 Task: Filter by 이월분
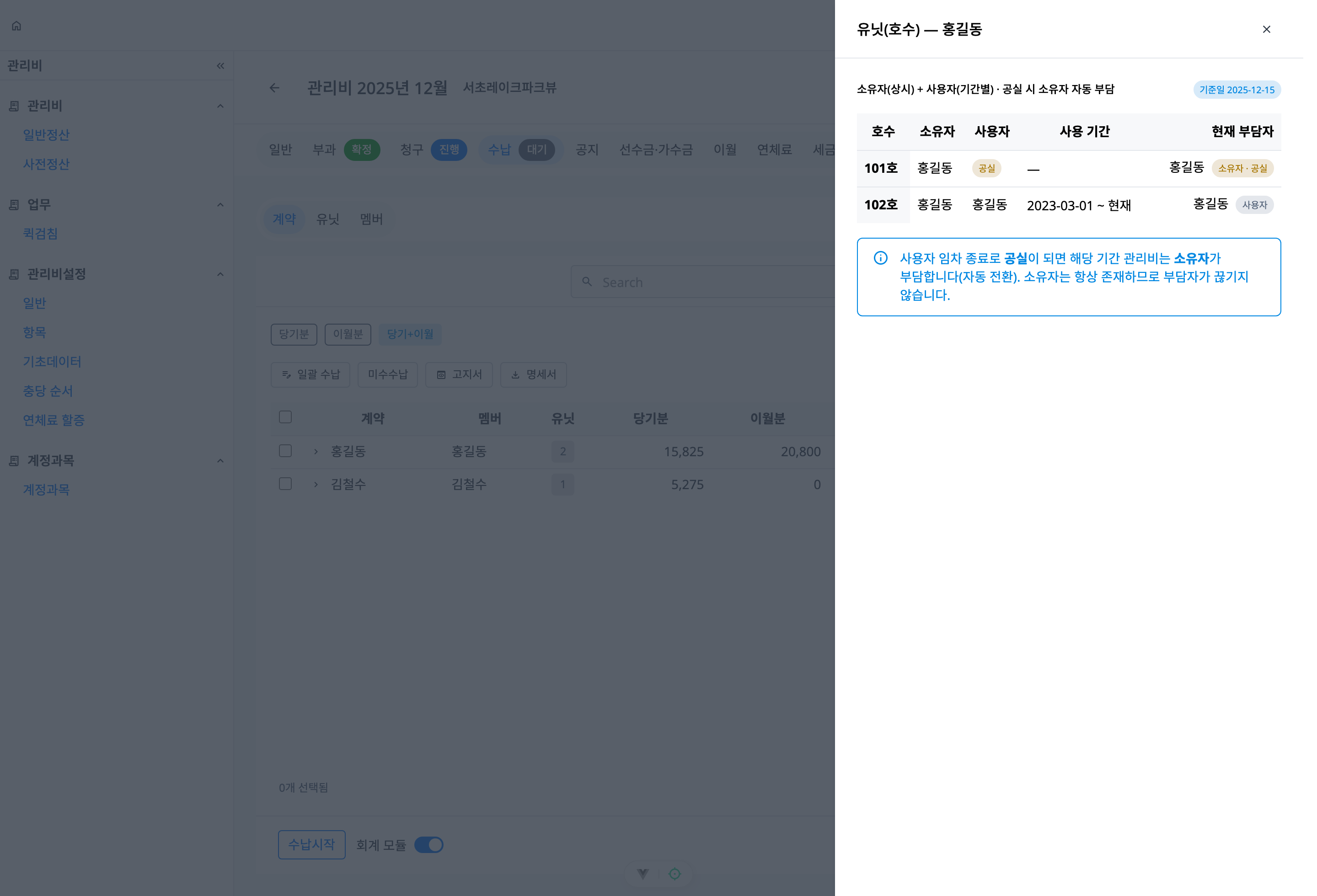348,334
